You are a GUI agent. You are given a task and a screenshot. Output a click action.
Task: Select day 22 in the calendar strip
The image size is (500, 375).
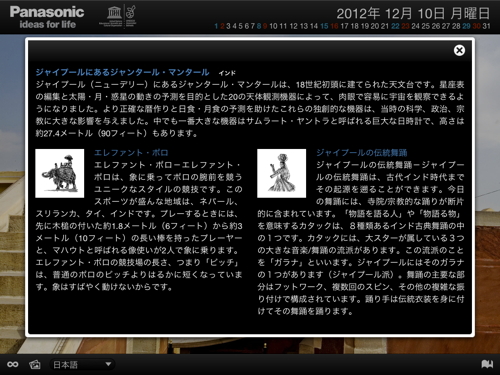tap(395, 26)
